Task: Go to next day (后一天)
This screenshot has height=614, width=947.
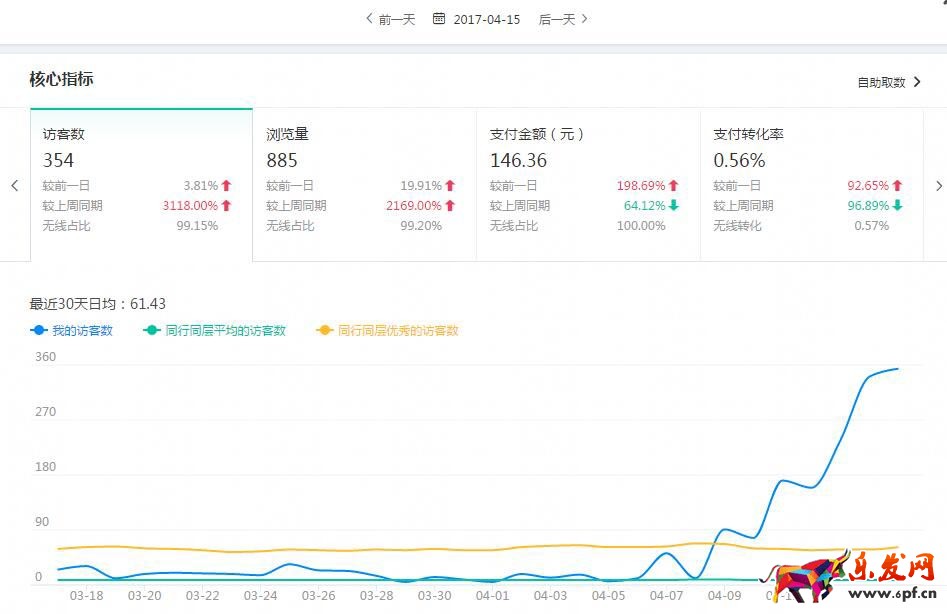Action: (x=564, y=19)
